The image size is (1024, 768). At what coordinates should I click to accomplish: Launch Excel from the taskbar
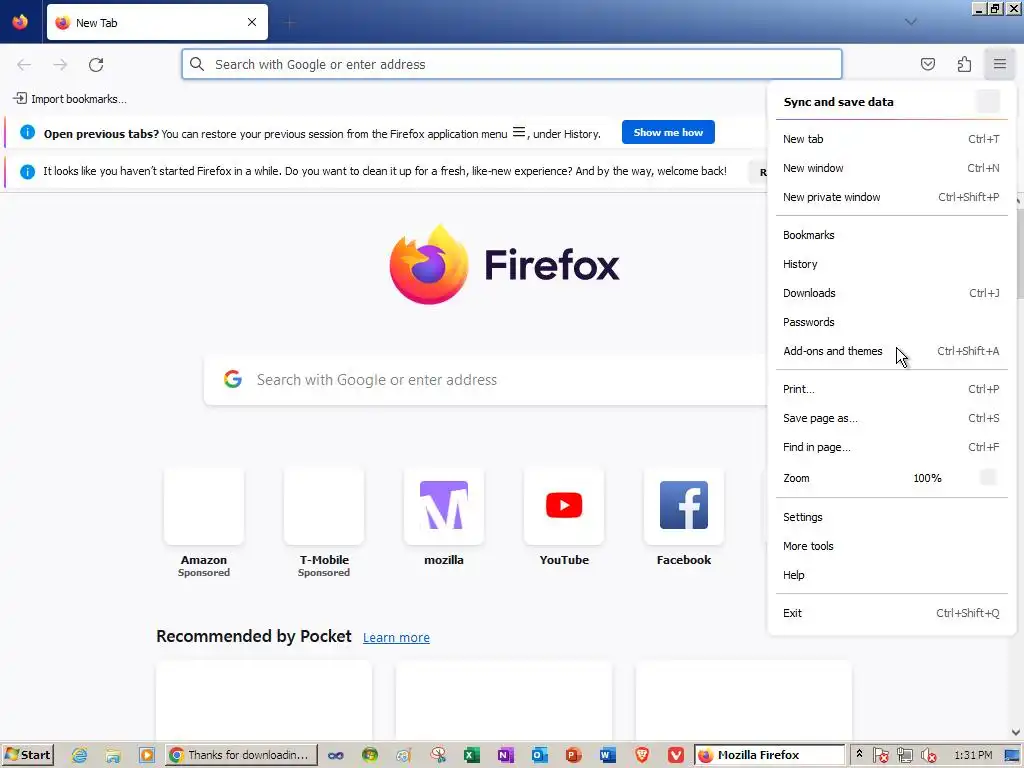472,756
